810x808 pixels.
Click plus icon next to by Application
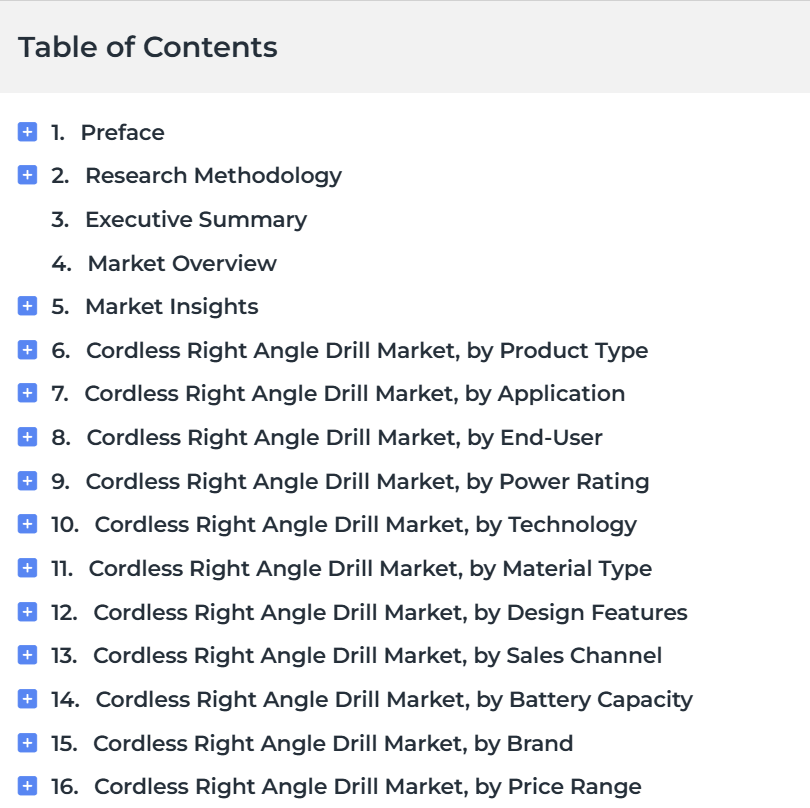[x=27, y=394]
